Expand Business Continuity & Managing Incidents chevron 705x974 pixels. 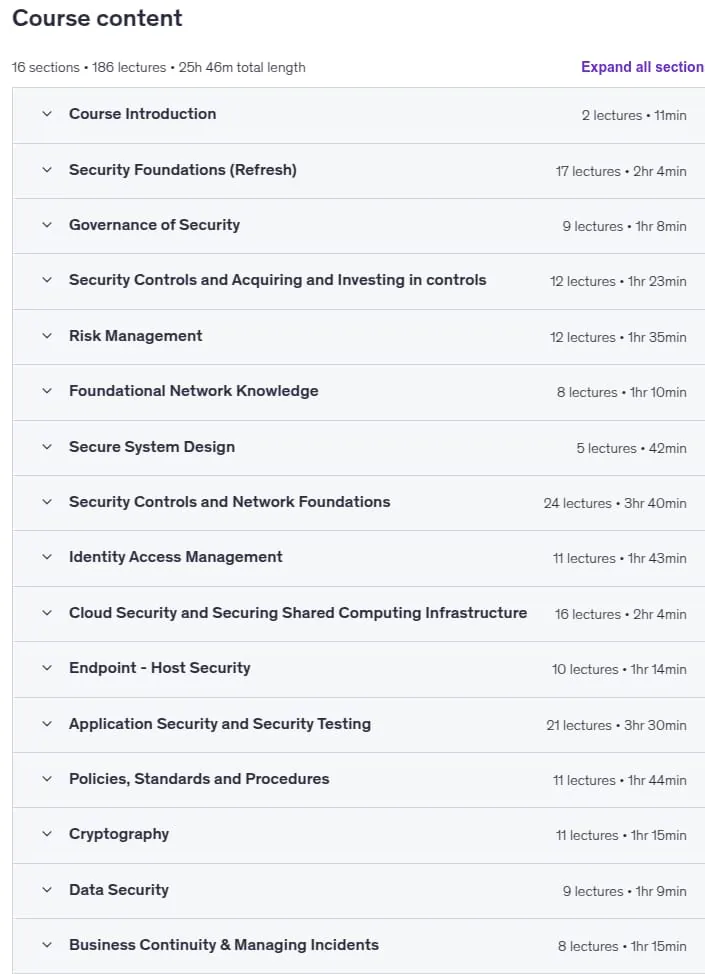(x=47, y=945)
